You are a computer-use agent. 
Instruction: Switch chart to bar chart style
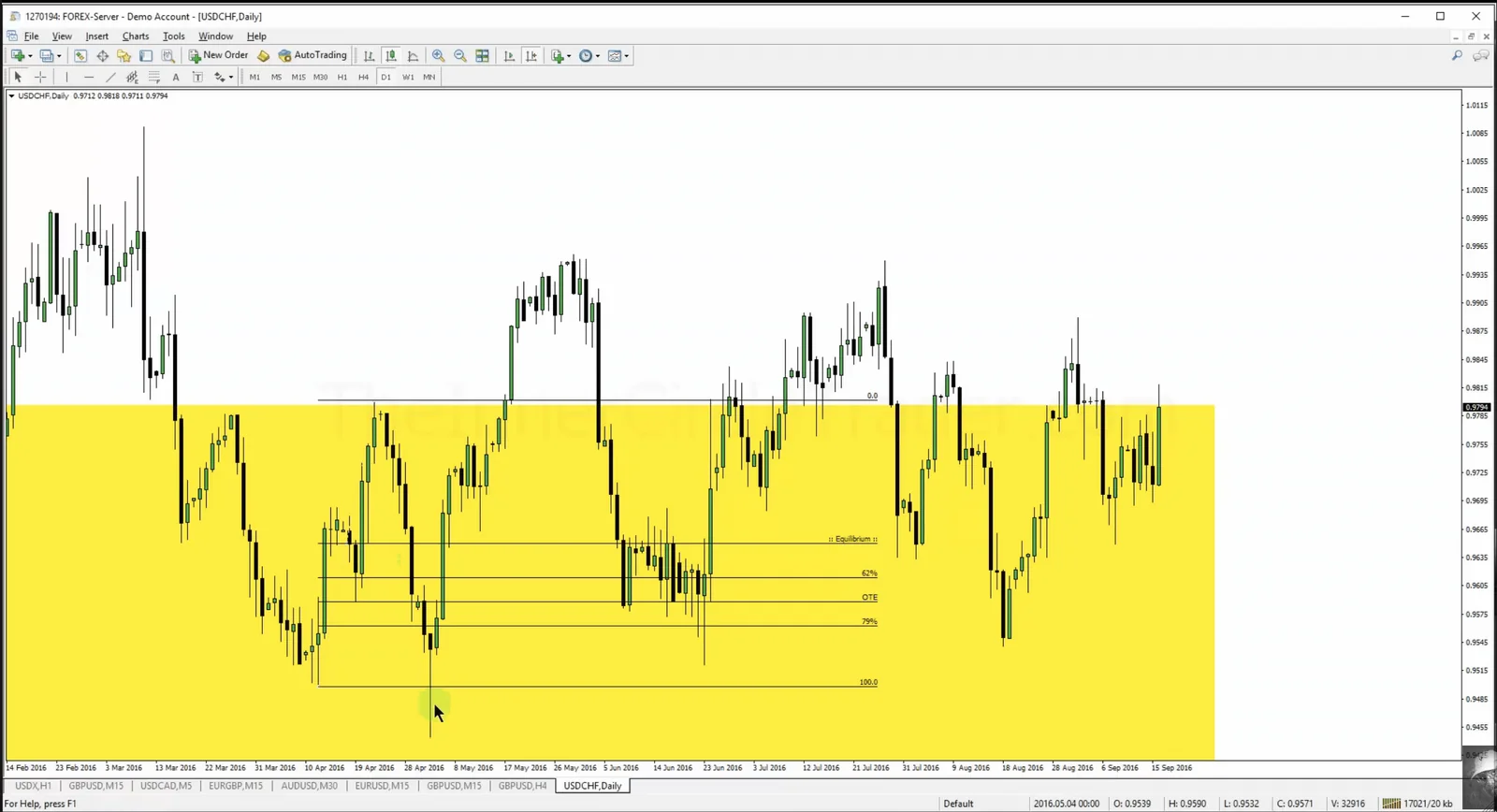pyautogui.click(x=369, y=56)
